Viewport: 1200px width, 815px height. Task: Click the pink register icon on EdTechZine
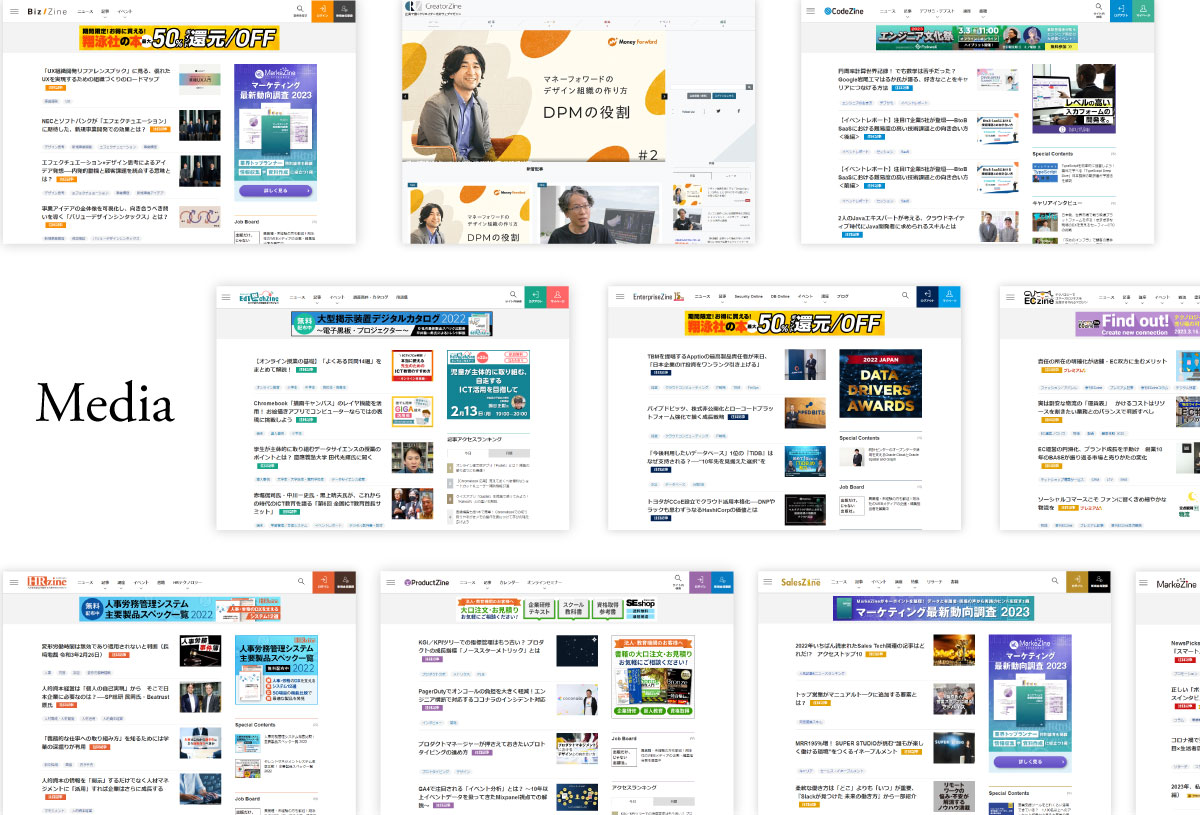pyautogui.click(x=557, y=298)
